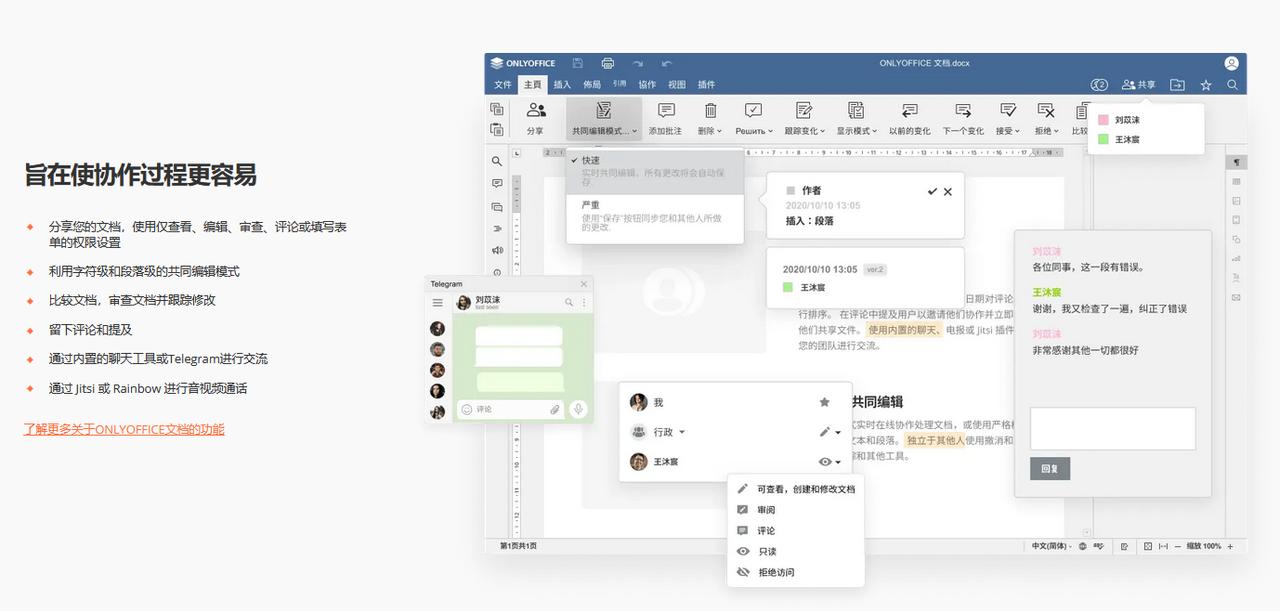1280x613 pixels.
Task: Click the comment reply text box
Action: click(1113, 429)
